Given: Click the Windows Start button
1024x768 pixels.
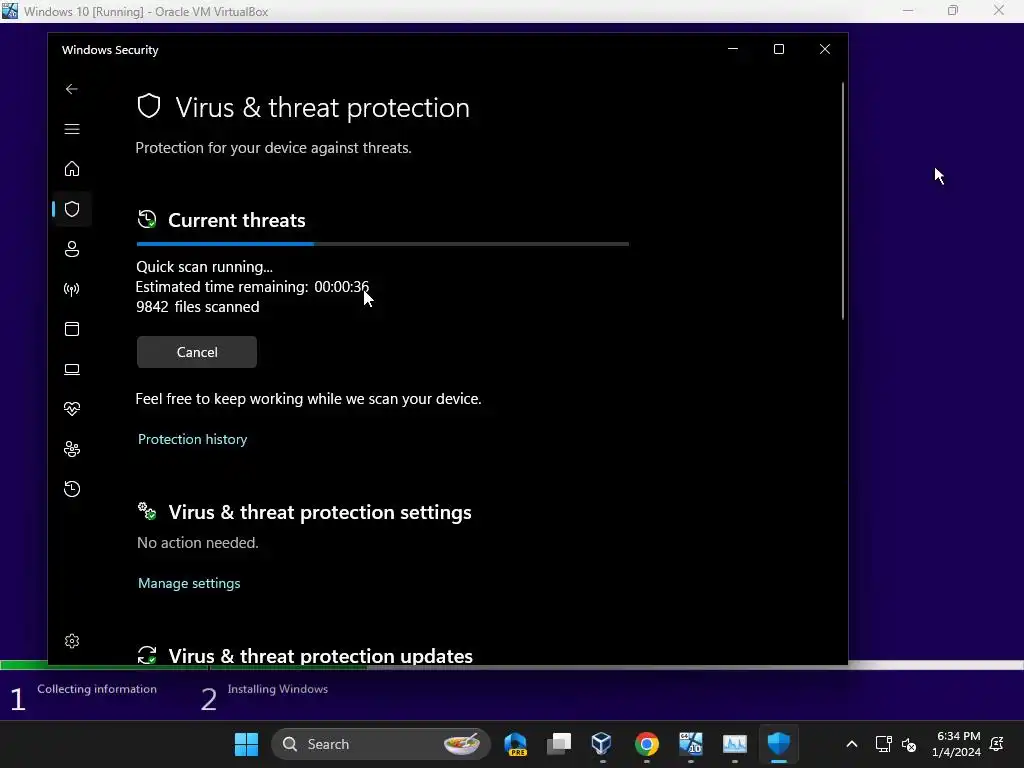Looking at the screenshot, I should (246, 744).
